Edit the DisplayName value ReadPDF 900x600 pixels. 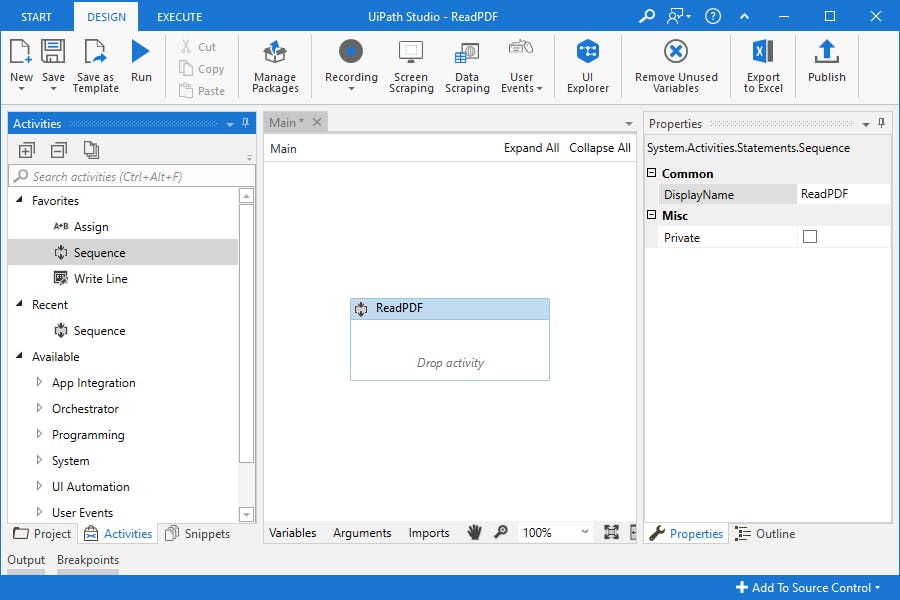point(843,194)
